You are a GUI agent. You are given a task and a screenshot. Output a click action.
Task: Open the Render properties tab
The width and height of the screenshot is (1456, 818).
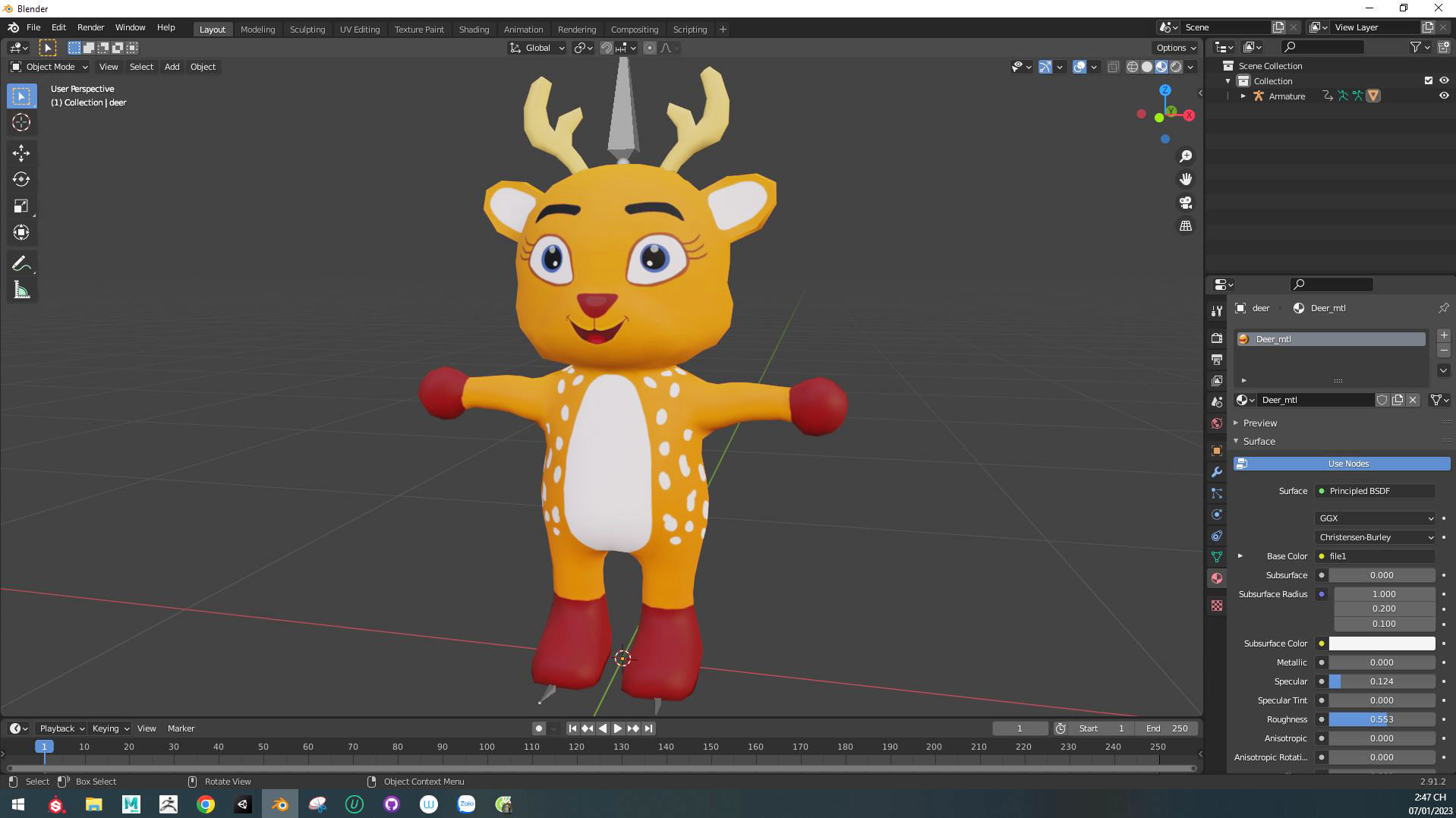(x=1217, y=338)
